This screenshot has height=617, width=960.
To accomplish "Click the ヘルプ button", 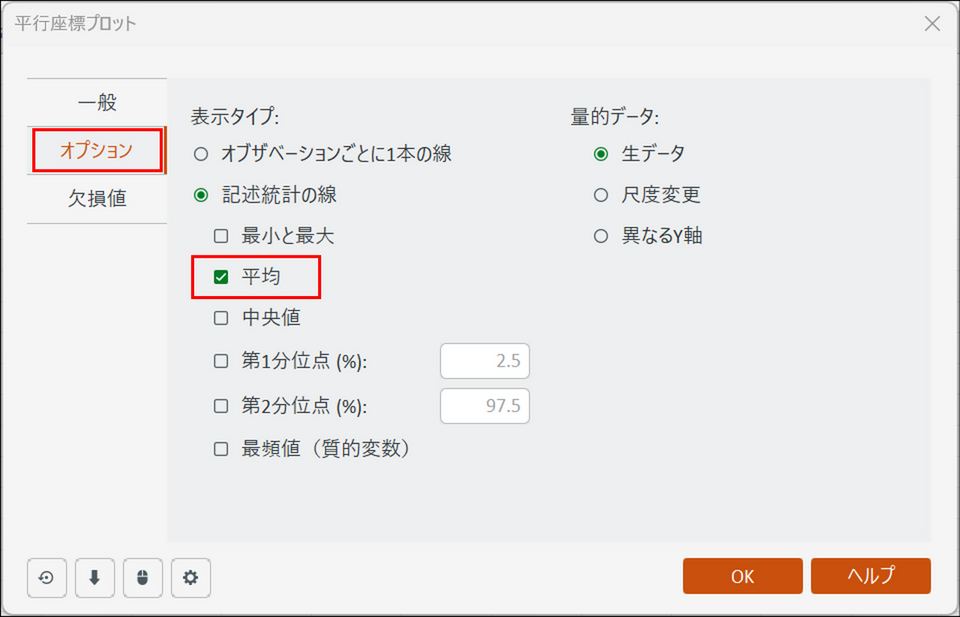I will (870, 576).
